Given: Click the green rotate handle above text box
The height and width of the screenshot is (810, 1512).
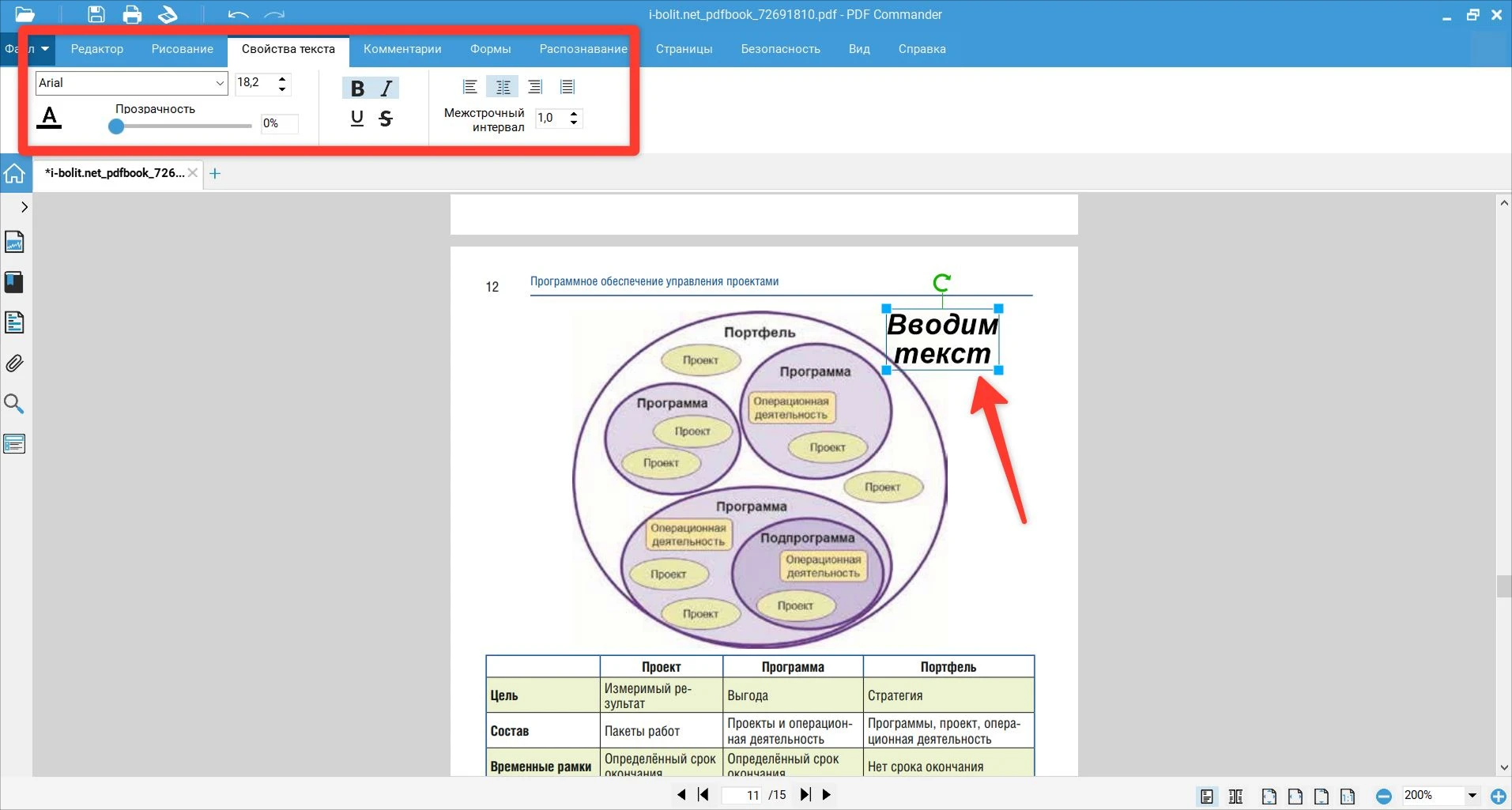Looking at the screenshot, I should (x=941, y=282).
